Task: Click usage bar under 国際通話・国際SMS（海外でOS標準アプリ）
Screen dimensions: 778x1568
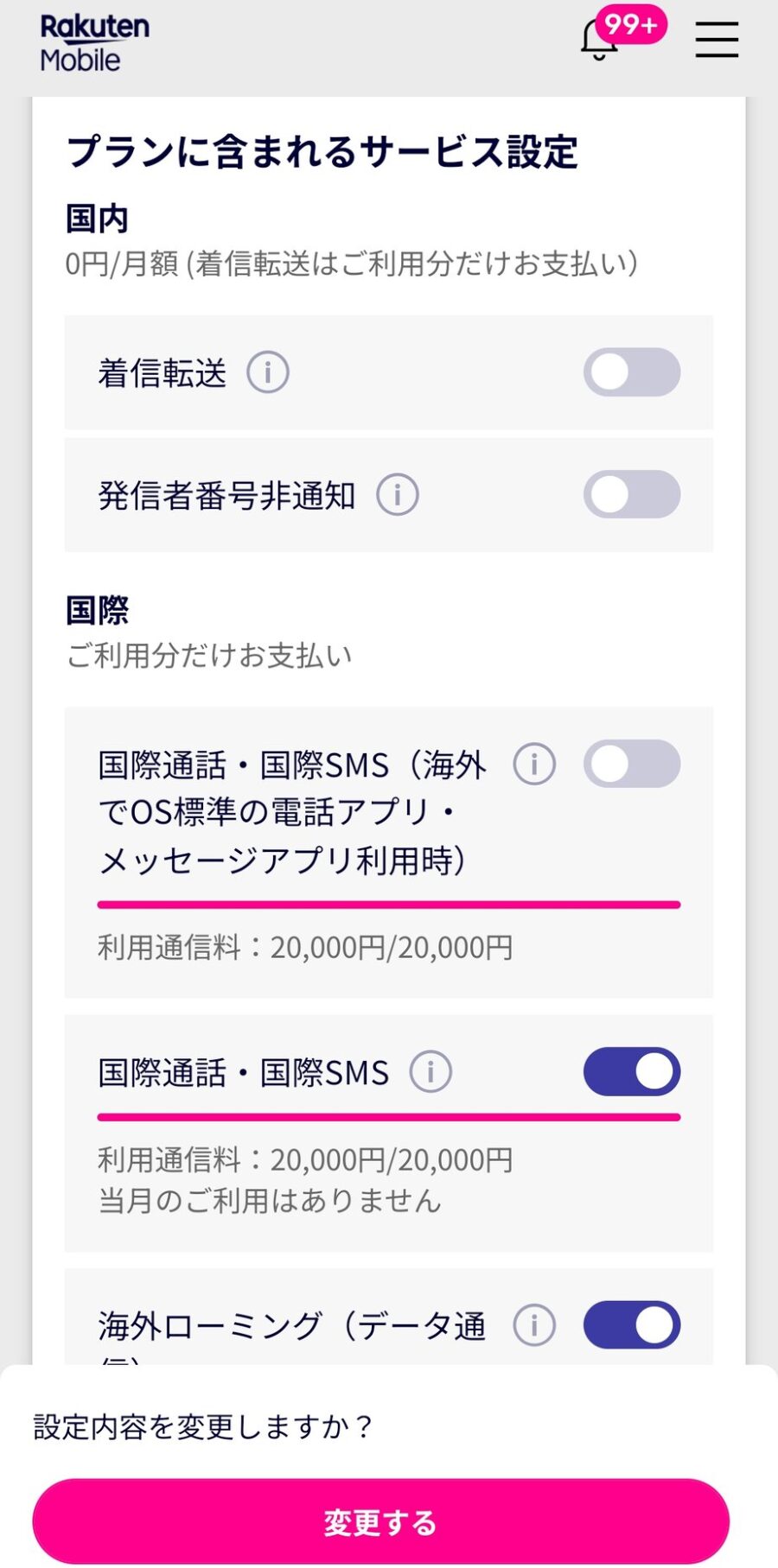Action: pyautogui.click(x=389, y=905)
